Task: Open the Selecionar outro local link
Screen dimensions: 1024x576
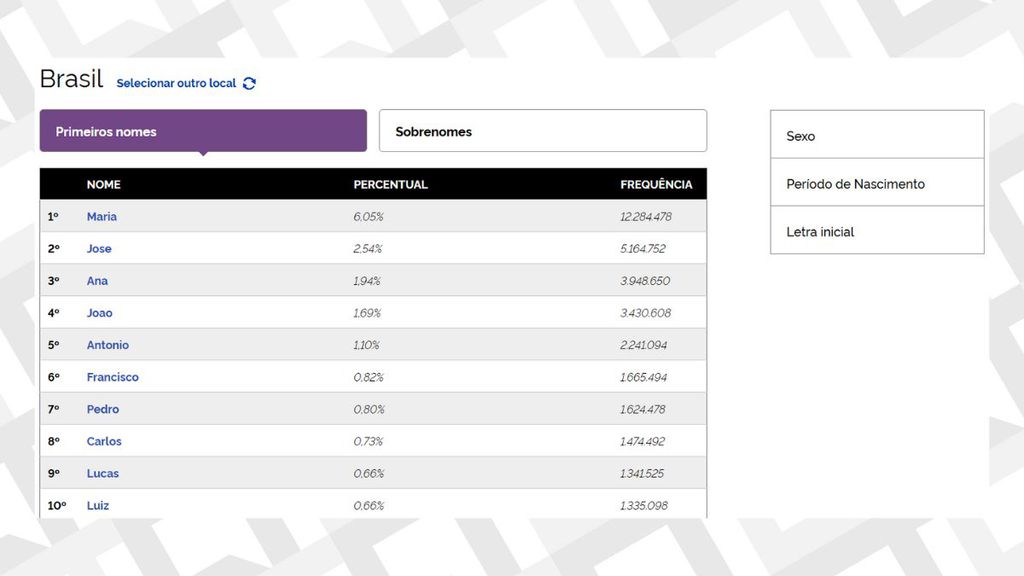Action: tap(176, 83)
